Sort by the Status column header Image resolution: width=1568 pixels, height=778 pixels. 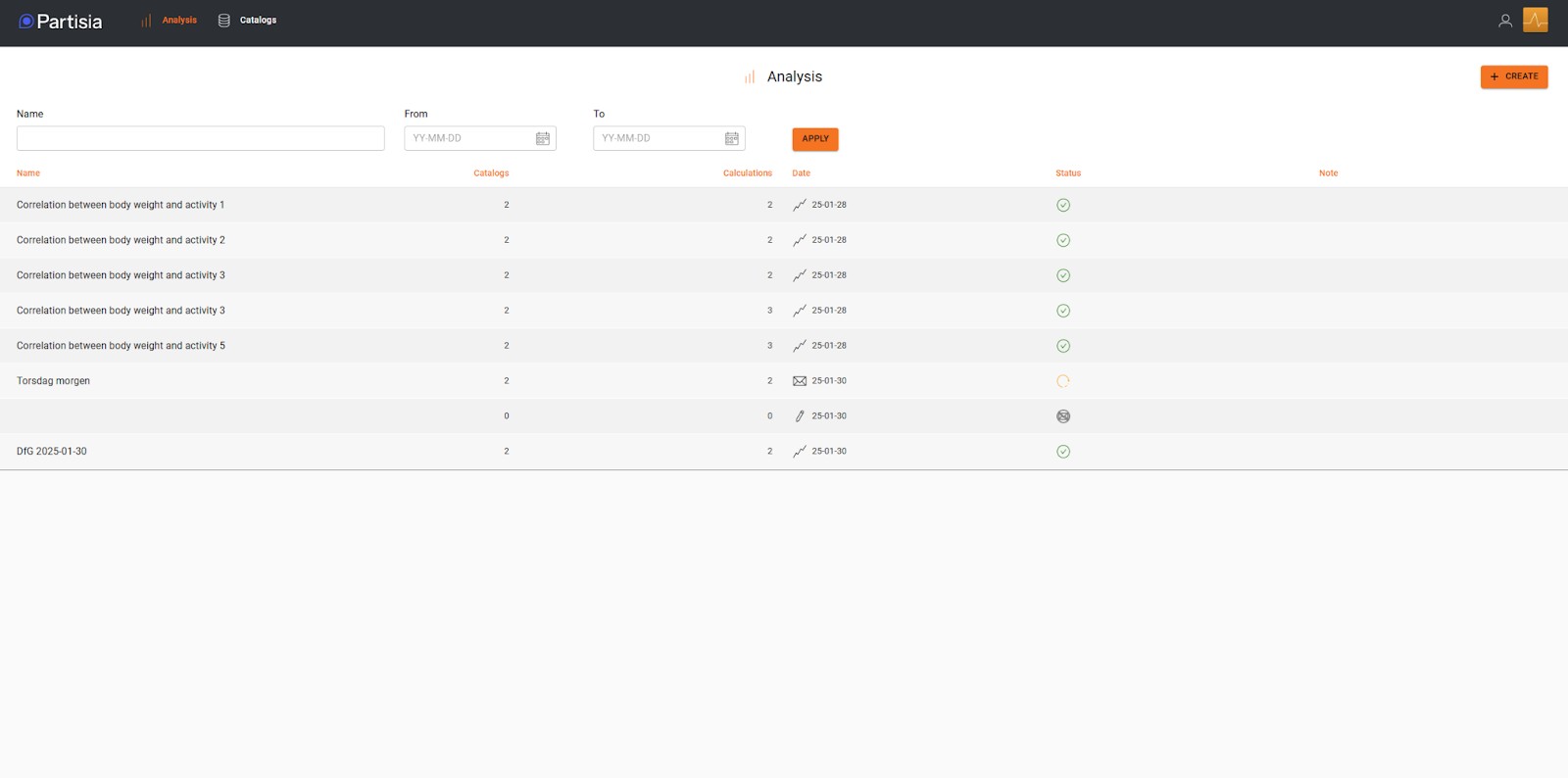[1068, 173]
